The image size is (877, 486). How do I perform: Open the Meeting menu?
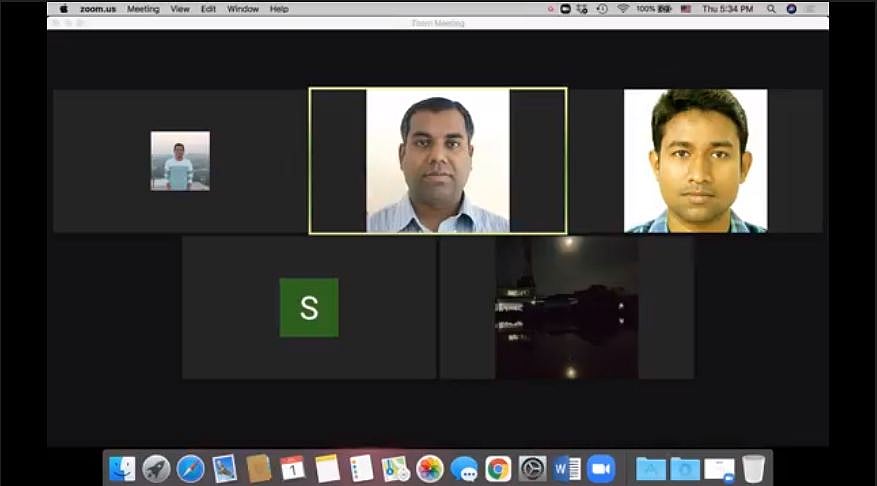pos(143,9)
